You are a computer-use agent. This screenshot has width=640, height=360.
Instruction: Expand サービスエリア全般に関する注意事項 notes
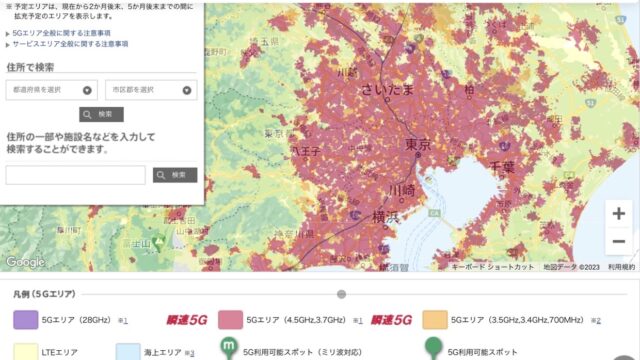(x=70, y=44)
